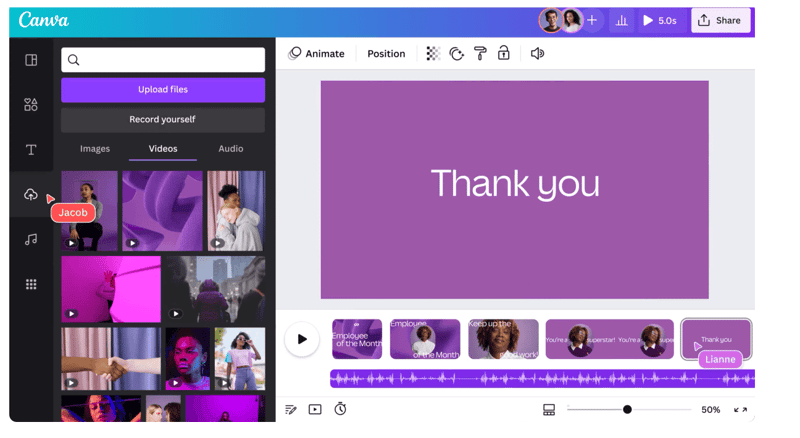Open the Audio music note panel
800x438 pixels.
point(31,240)
